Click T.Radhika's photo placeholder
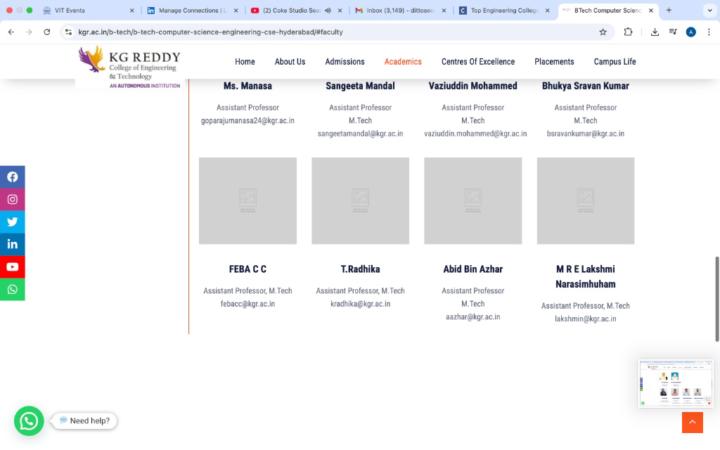Screen dimensions: 720x450 click(360, 201)
